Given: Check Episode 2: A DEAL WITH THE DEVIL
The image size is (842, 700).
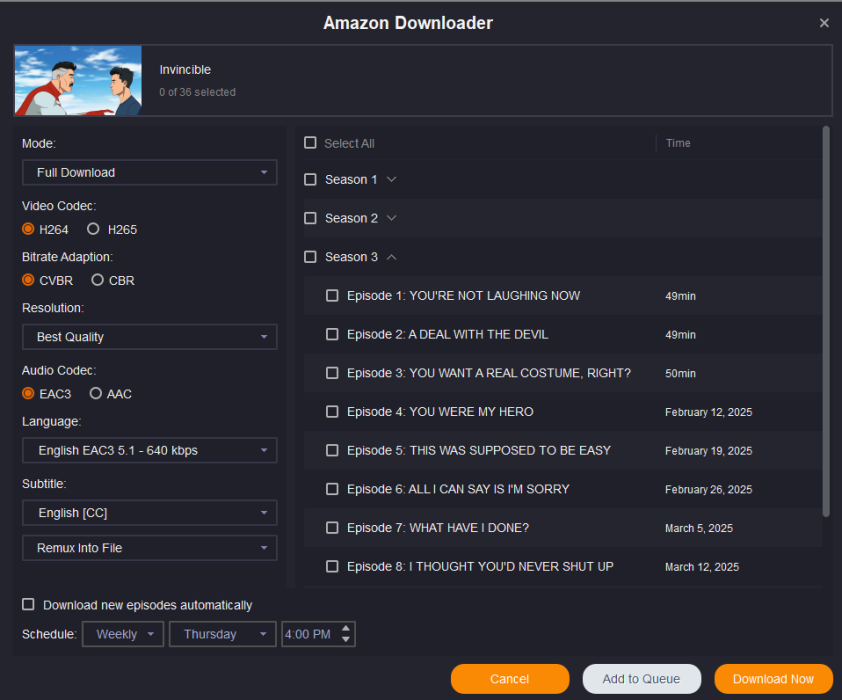Looking at the screenshot, I should pyautogui.click(x=332, y=334).
